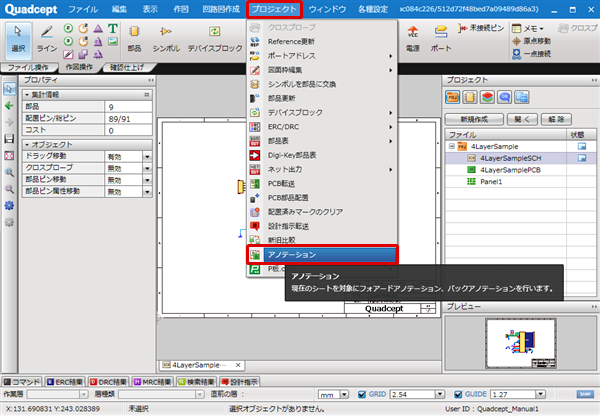Click the ポート port tool
This screenshot has width=600, height=416.
pos(441,39)
